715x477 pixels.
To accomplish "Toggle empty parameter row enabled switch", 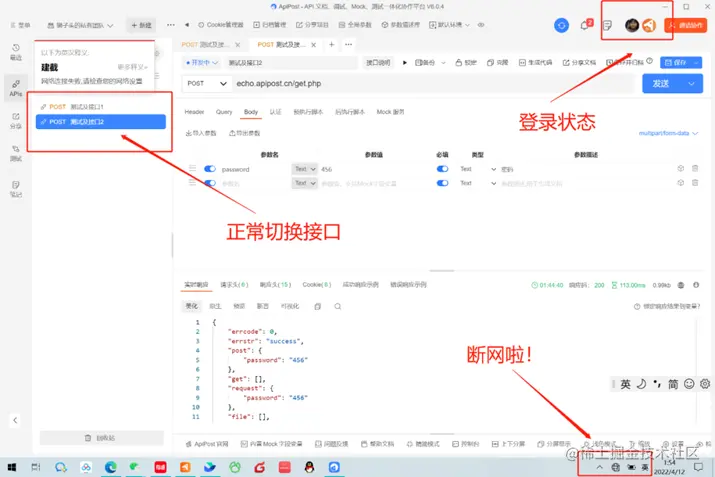I will click(210, 183).
